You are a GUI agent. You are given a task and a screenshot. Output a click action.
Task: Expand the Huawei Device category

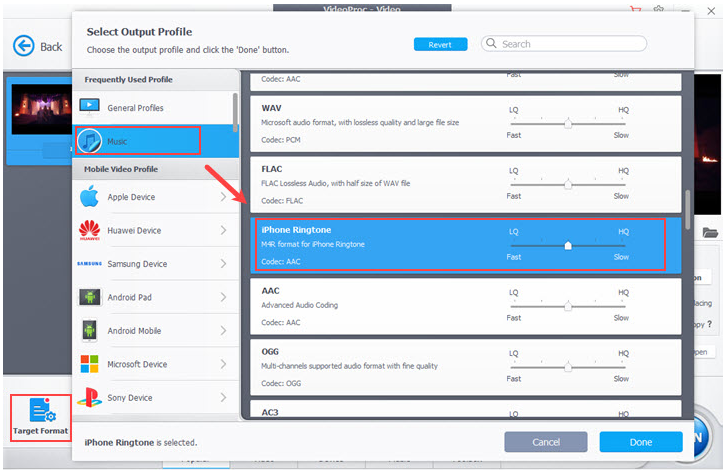click(223, 230)
